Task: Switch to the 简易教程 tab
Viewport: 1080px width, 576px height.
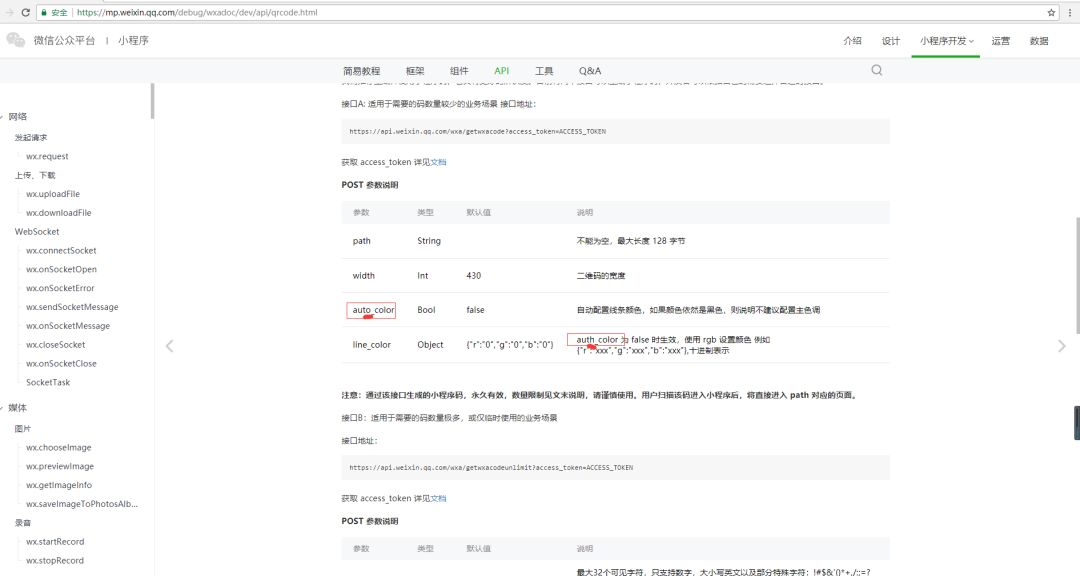Action: 362,71
